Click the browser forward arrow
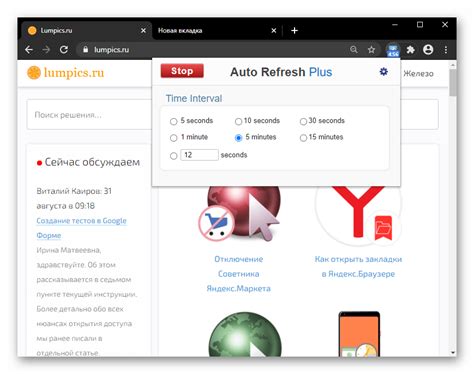The width and height of the screenshot is (474, 374). pos(46,50)
